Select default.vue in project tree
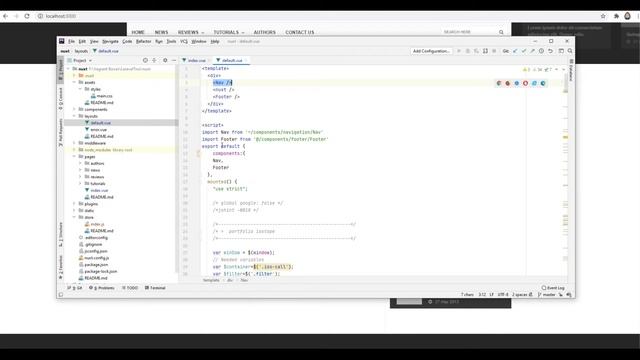The width and height of the screenshot is (640, 360). click(x=100, y=123)
